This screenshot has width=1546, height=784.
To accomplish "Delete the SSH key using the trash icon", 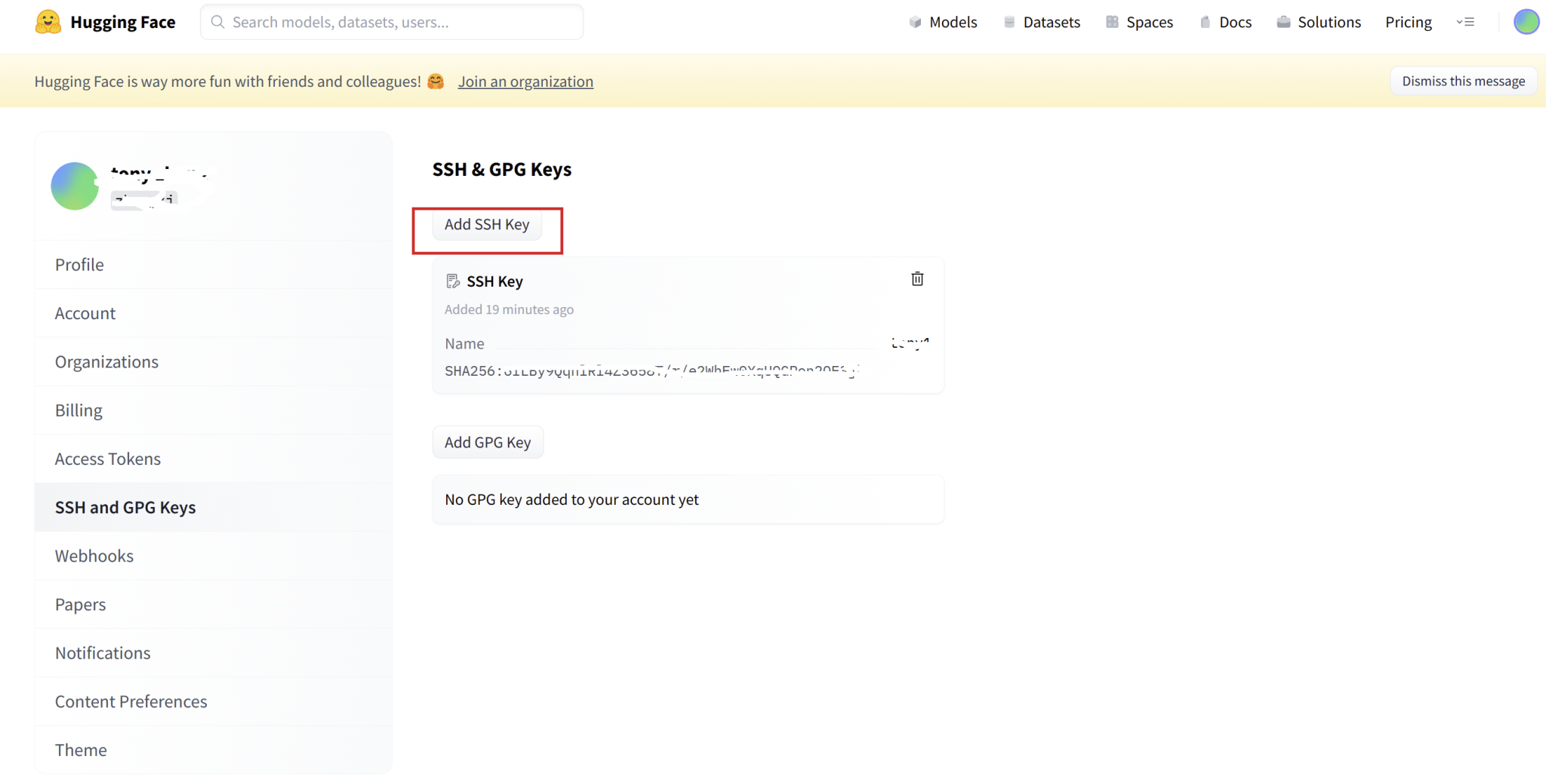I will click(x=917, y=278).
